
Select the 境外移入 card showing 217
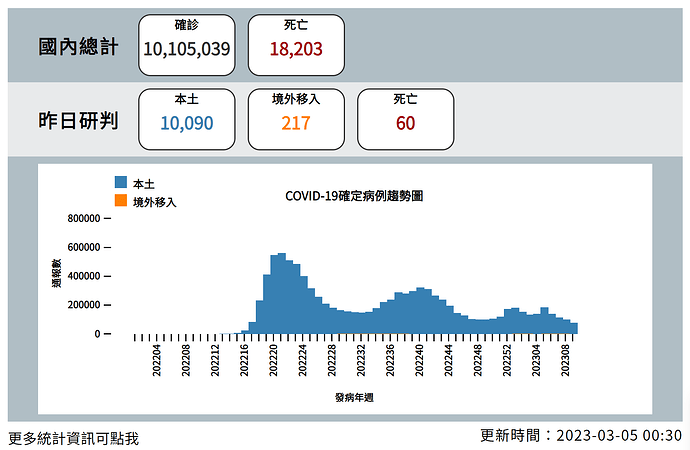click(x=296, y=119)
